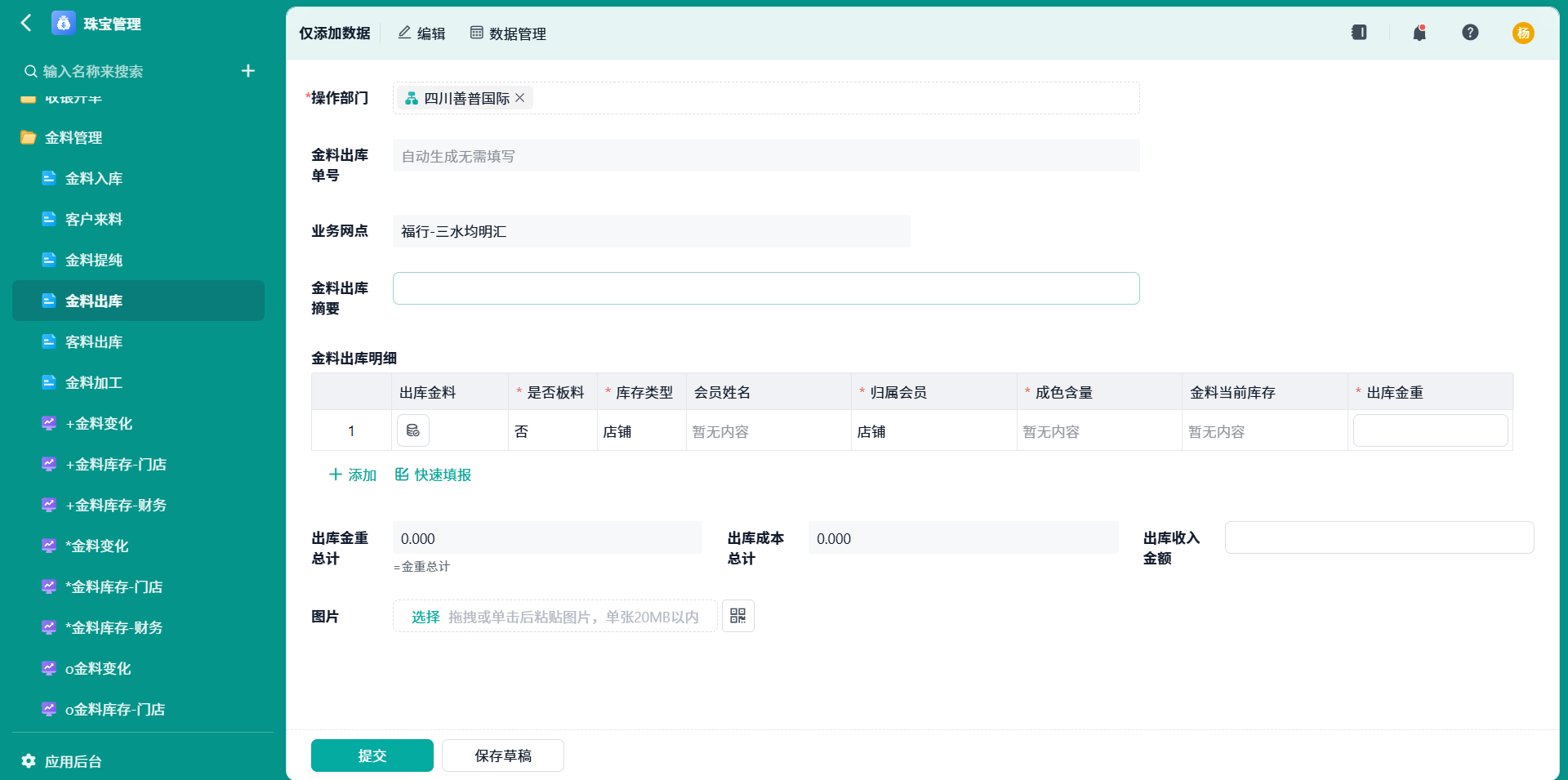Click the 提交 button
Viewport: 1568px width, 780px height.
[x=372, y=755]
